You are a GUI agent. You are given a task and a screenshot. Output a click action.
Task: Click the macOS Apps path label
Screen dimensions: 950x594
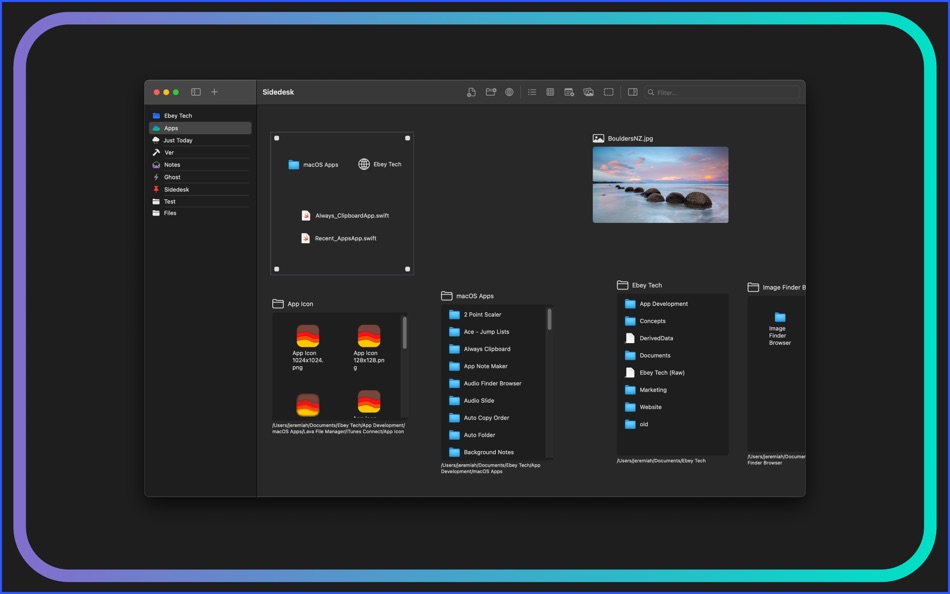[x=490, y=469]
